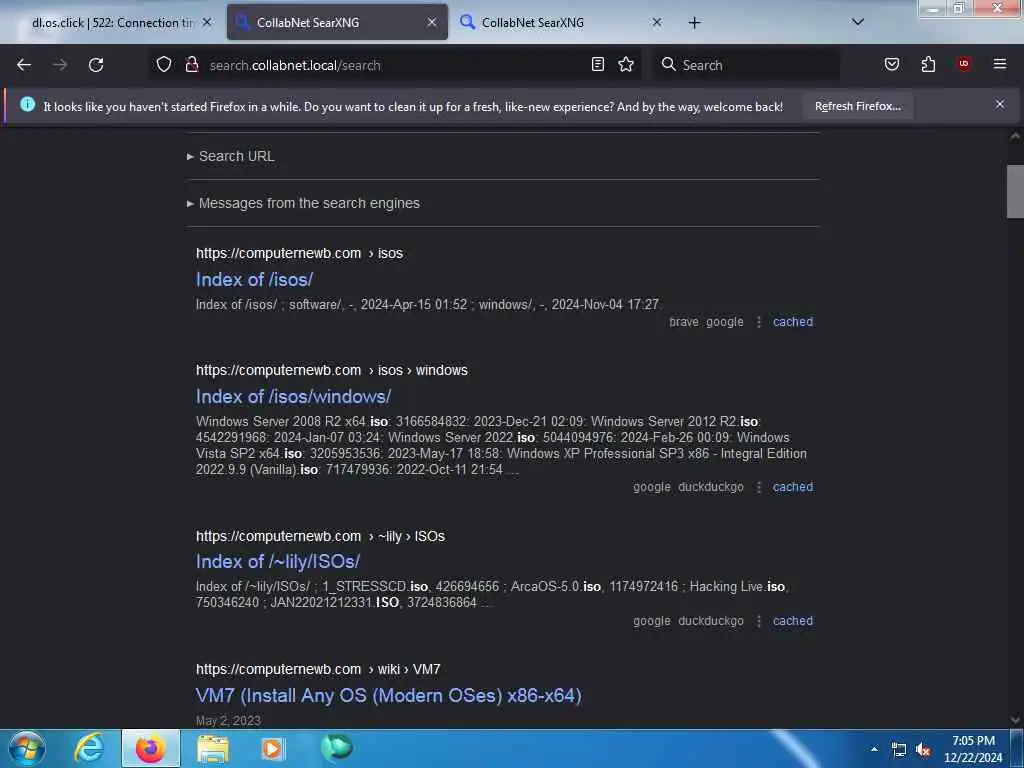The height and width of the screenshot is (768, 1024).
Task: Click the Refresh Firefox button
Action: pyautogui.click(x=857, y=106)
